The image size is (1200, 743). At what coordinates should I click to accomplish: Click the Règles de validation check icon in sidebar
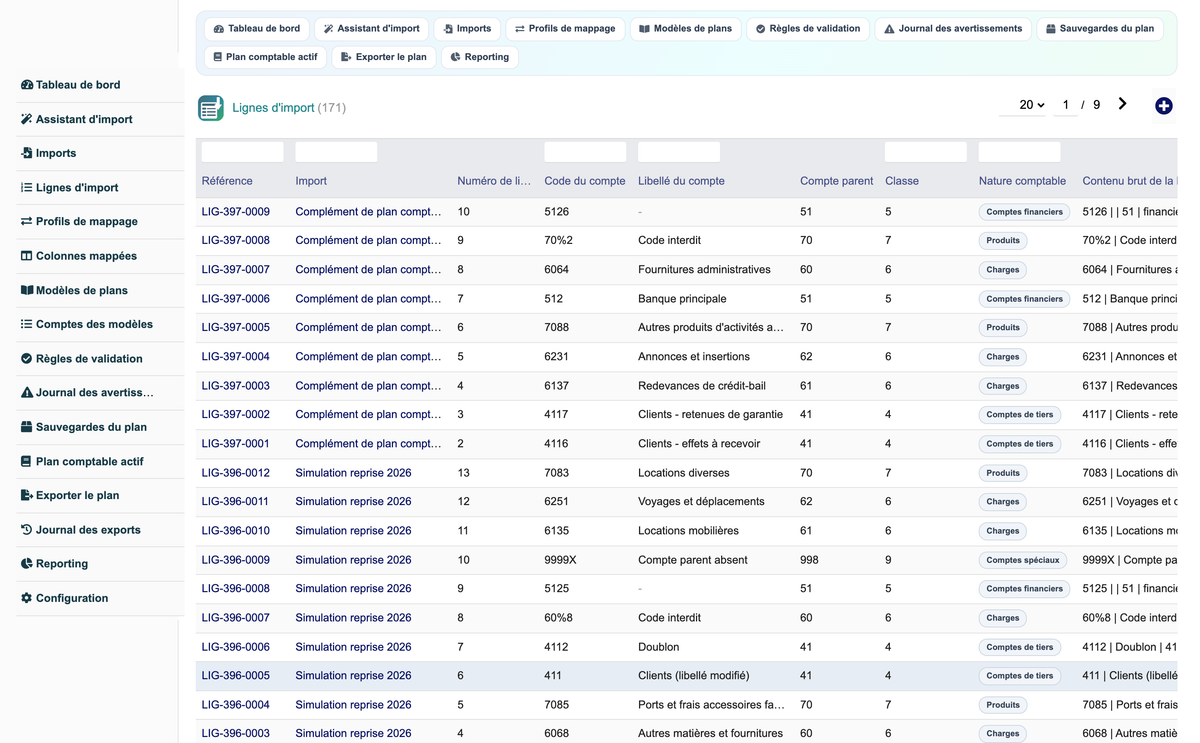click(x=27, y=358)
